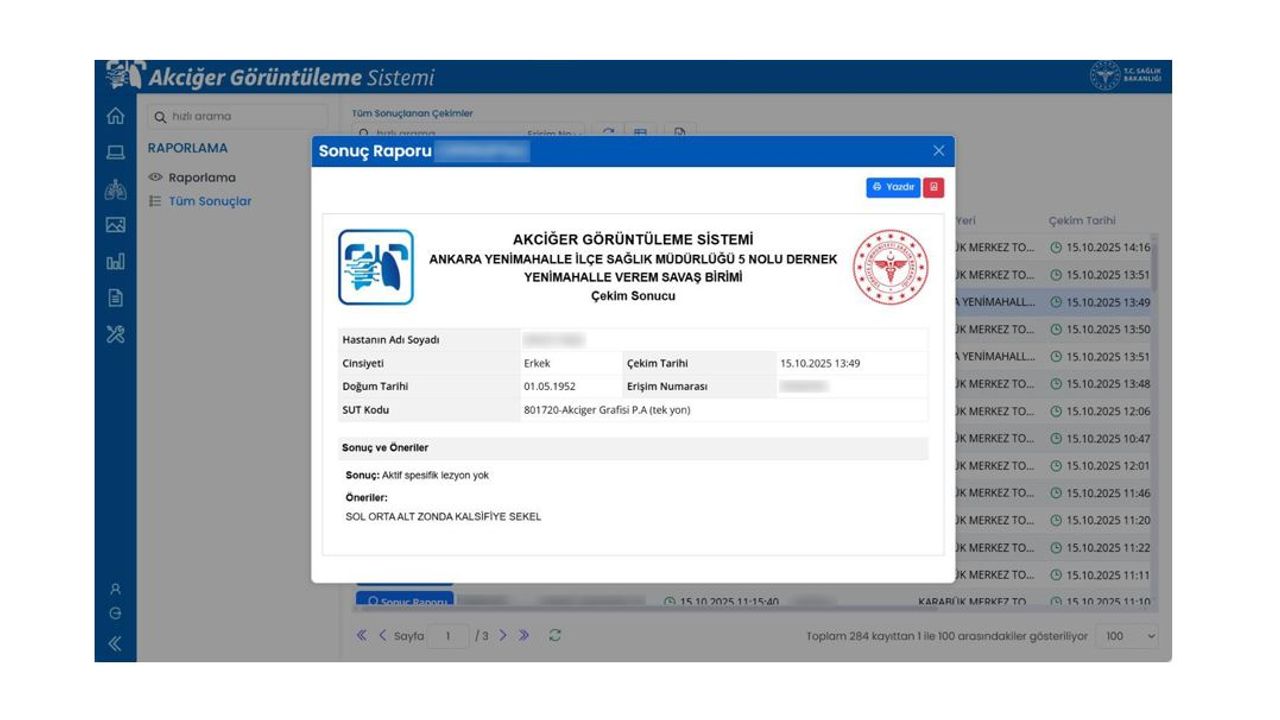Viewport: 1280px width, 720px height.
Task: Click the Home icon in left sidebar
Action: click(115, 116)
